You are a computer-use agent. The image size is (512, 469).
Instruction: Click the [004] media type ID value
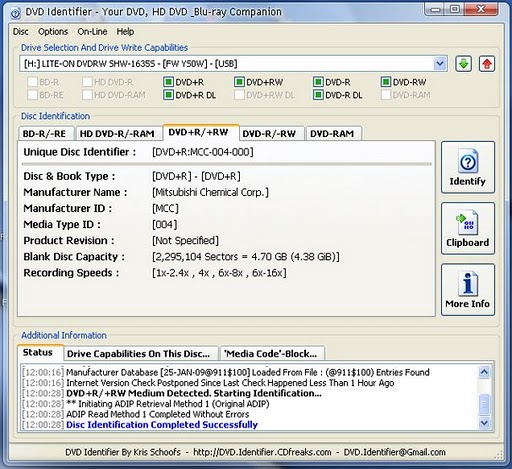(164, 225)
